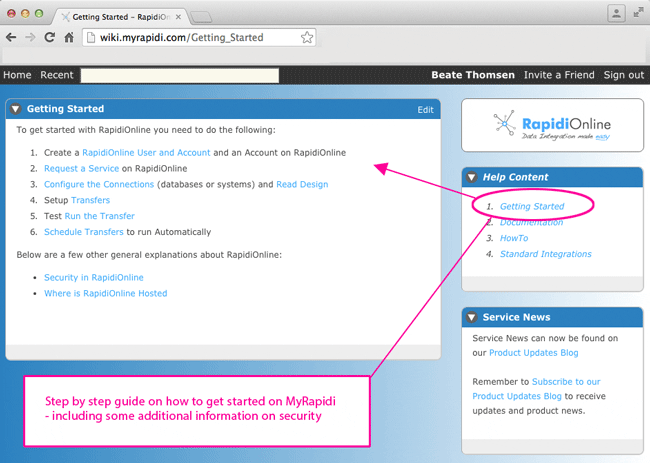Select the Getting Started – RapidiOnline tab

(120, 17)
